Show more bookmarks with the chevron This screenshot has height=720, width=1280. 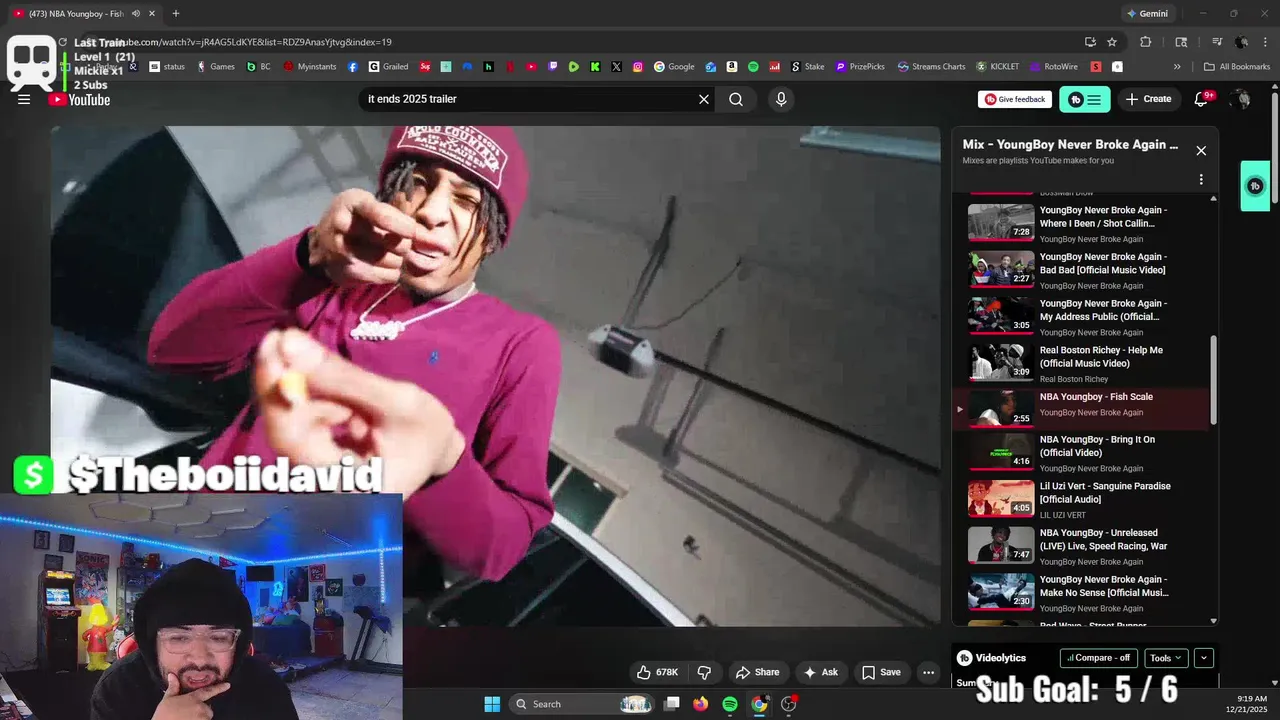point(1177,67)
